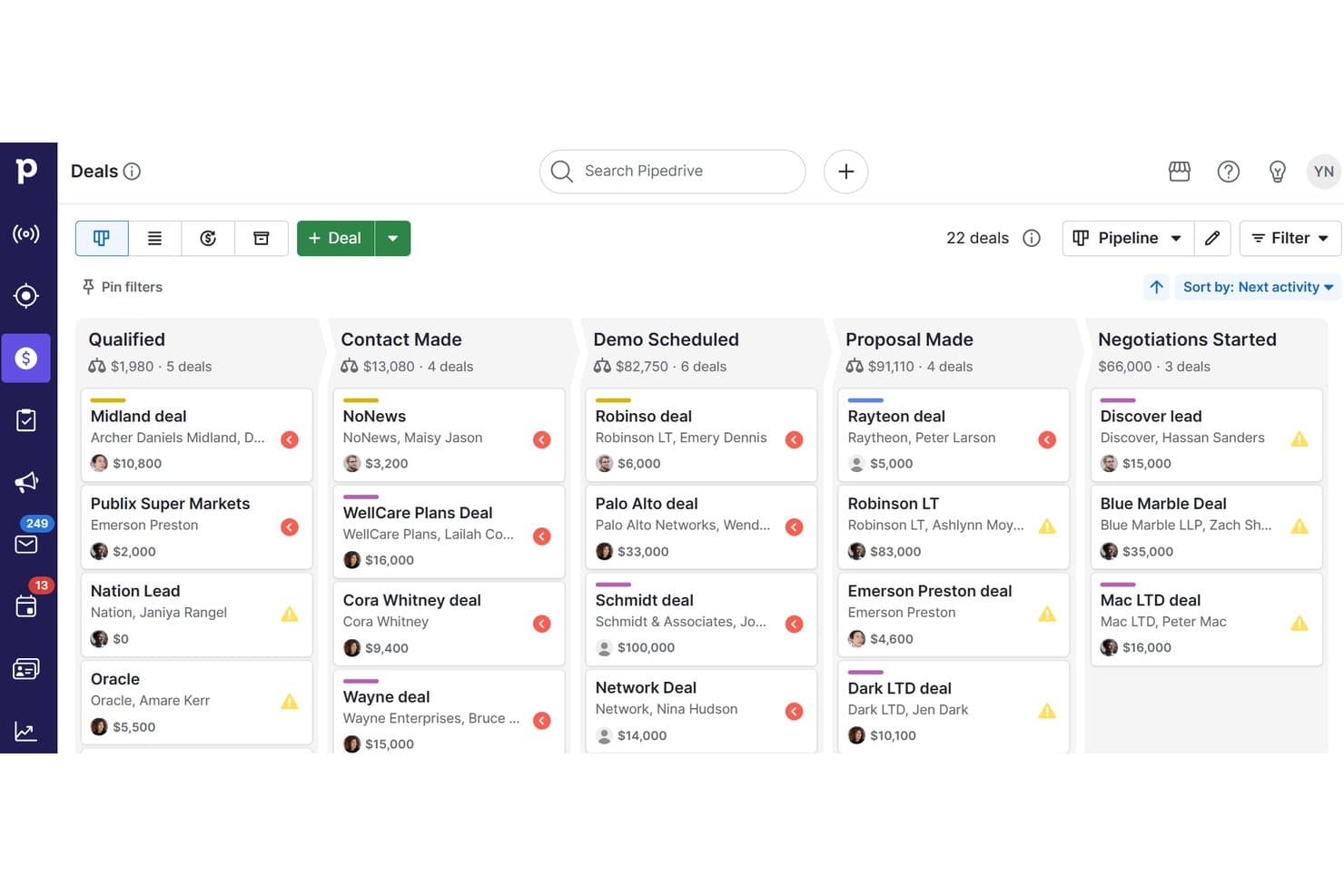The width and height of the screenshot is (1344, 896).
Task: Open the Filter dropdown
Action: (1290, 238)
